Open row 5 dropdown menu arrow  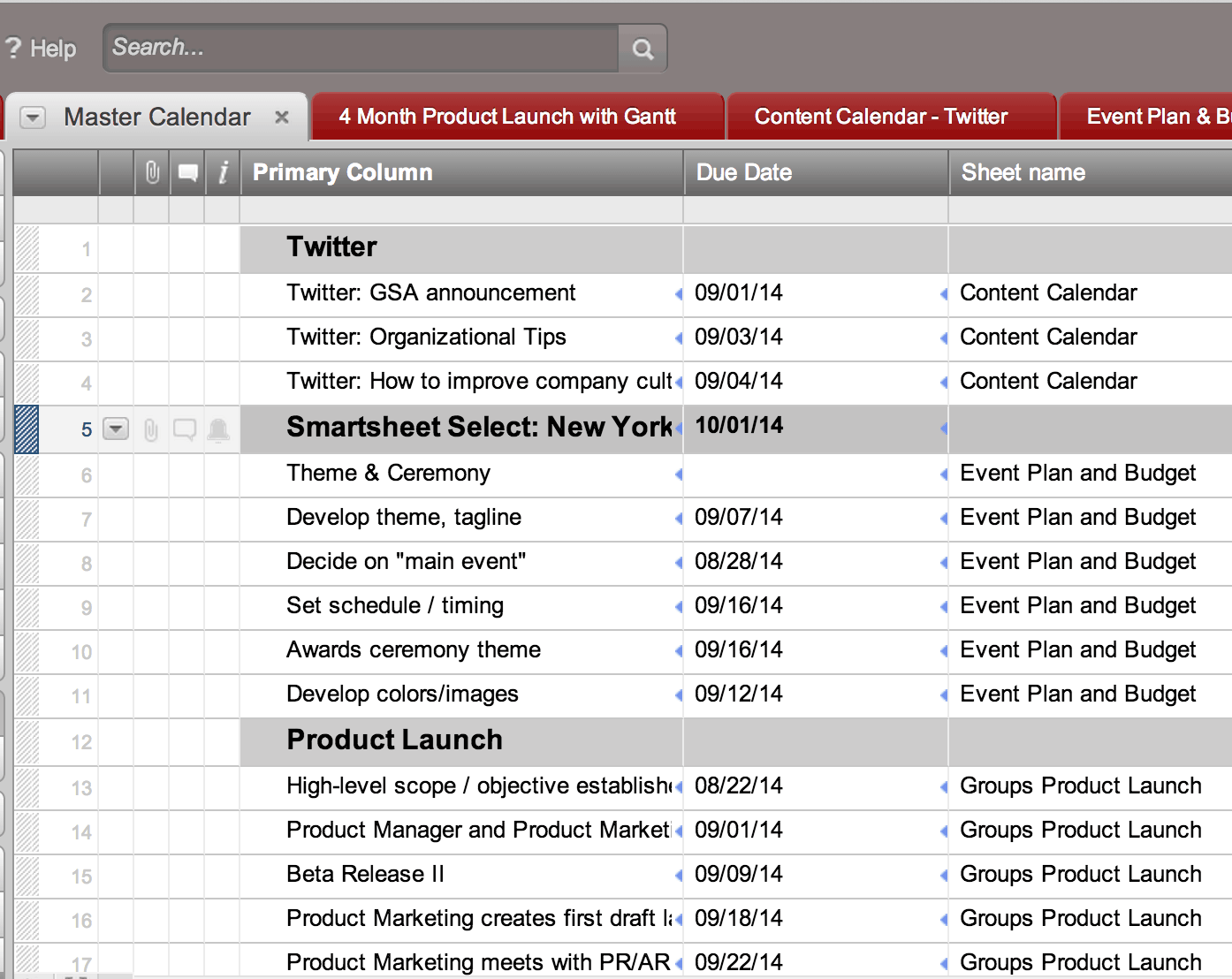[116, 429]
